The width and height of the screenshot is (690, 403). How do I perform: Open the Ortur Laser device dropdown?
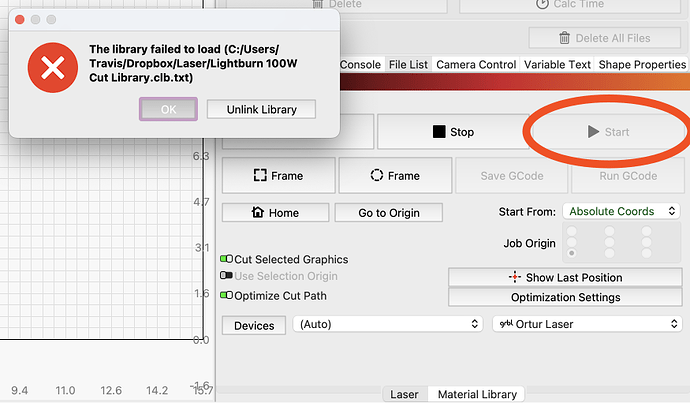pos(587,324)
